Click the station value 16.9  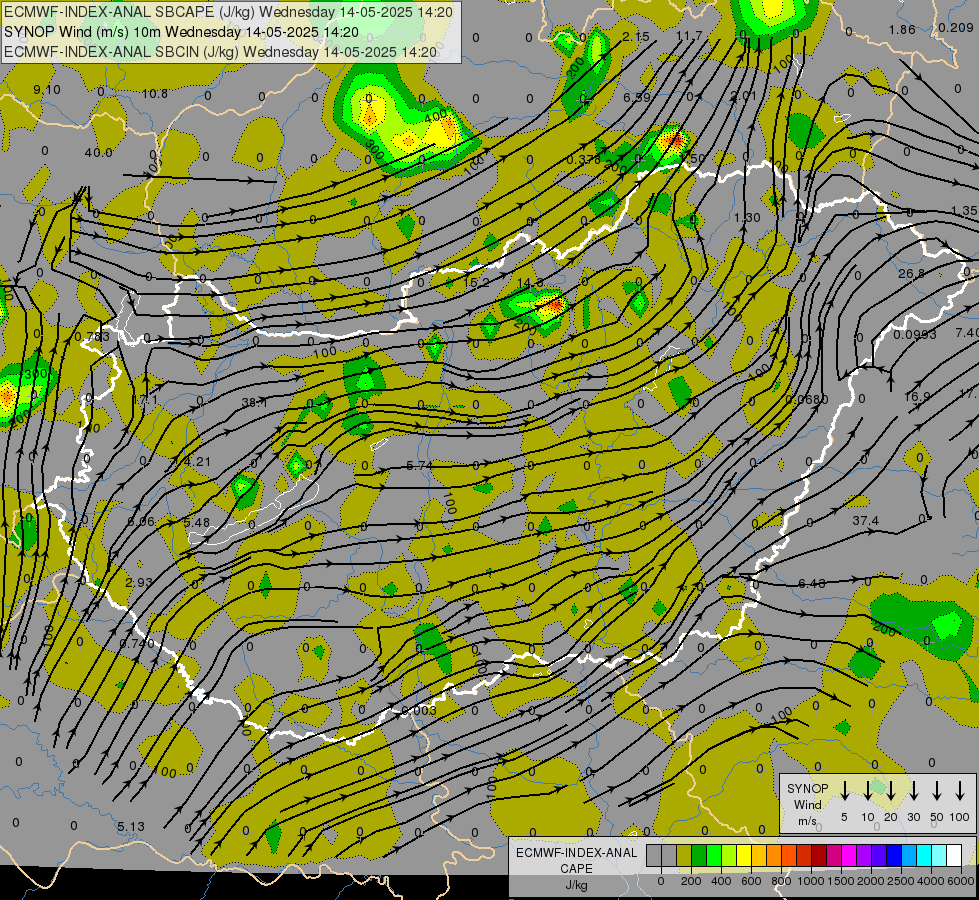pyautogui.click(x=918, y=397)
